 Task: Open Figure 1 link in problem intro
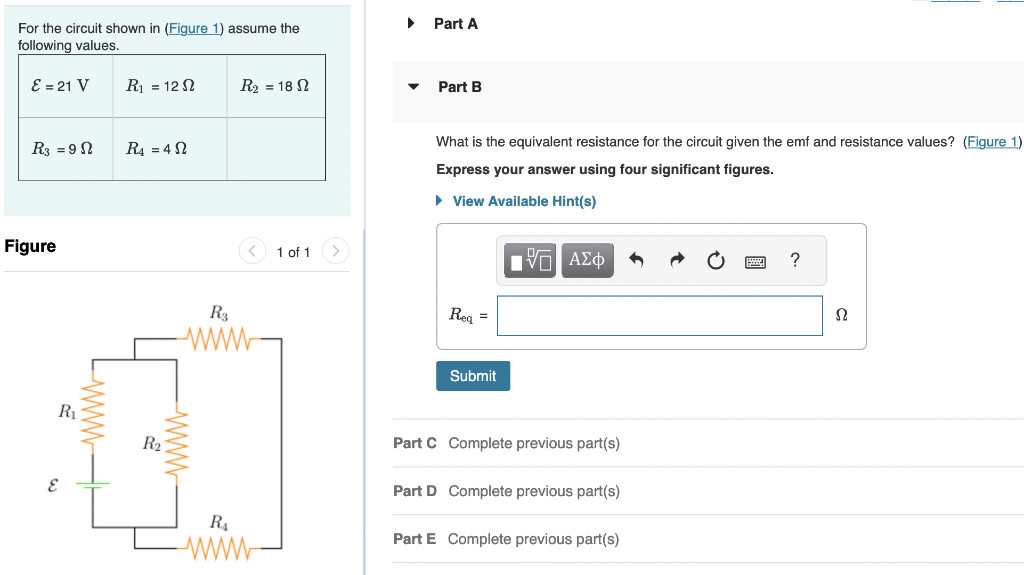coord(194,29)
